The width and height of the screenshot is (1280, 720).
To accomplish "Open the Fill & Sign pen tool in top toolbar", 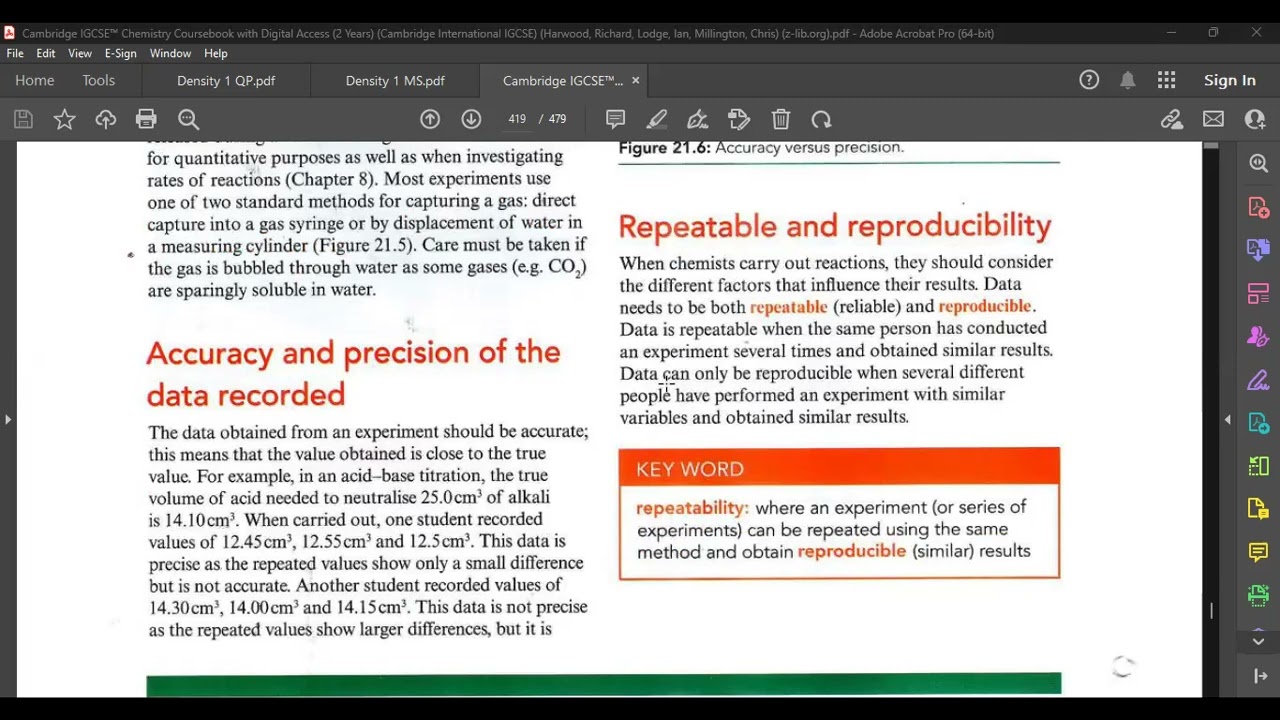I will click(x=697, y=120).
